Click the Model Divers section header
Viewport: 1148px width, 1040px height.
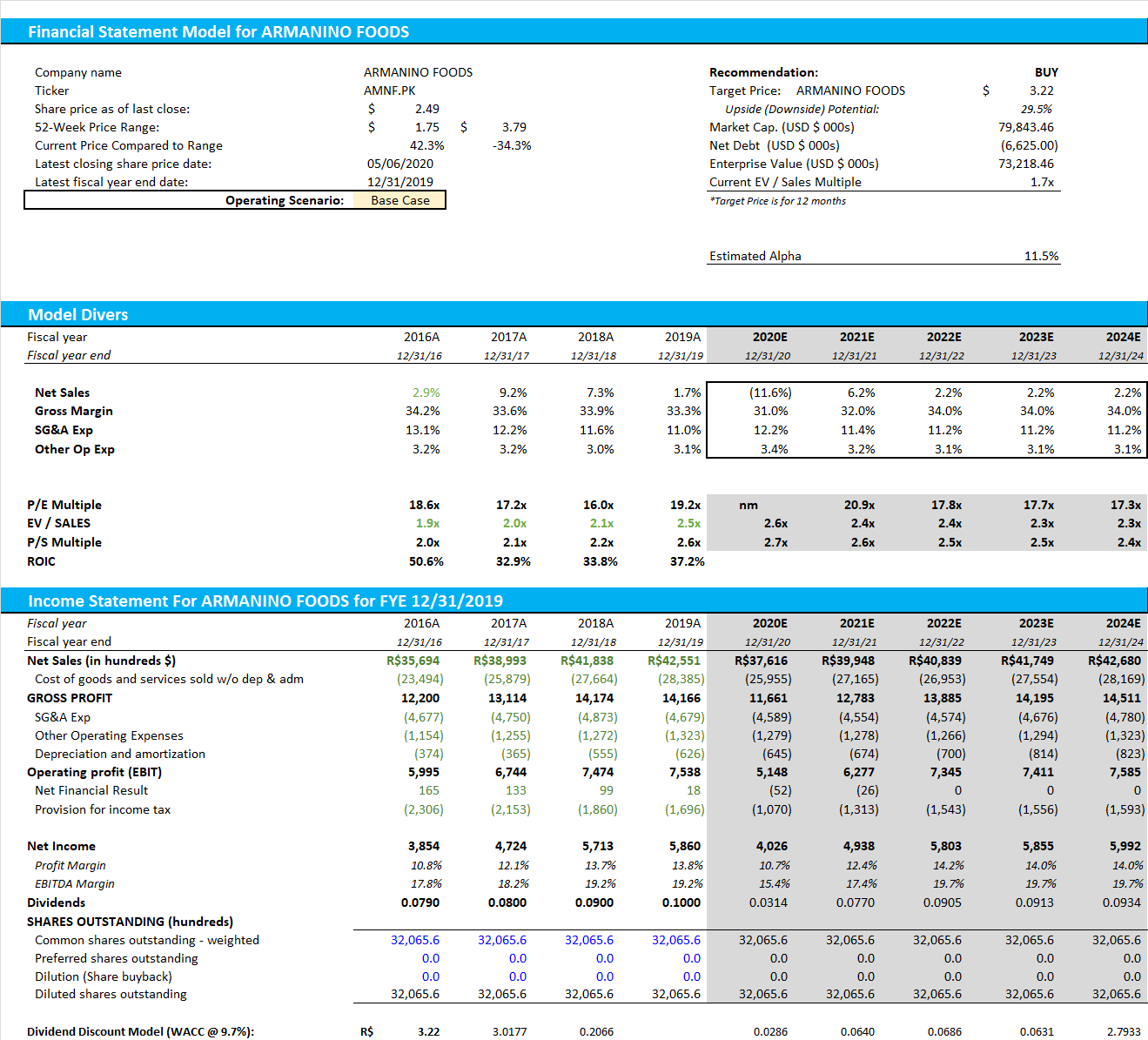tap(574, 314)
